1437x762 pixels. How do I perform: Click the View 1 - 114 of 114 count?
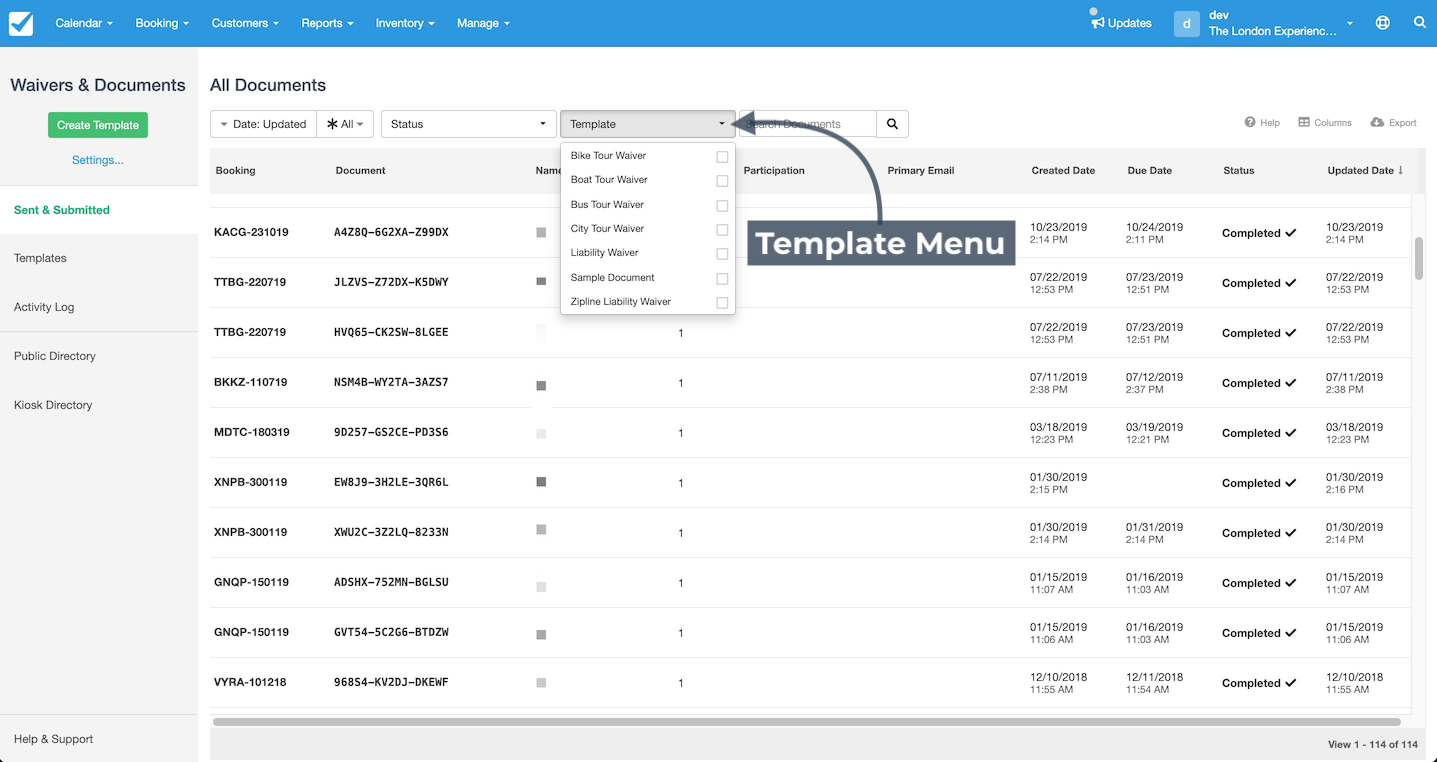pos(1373,744)
